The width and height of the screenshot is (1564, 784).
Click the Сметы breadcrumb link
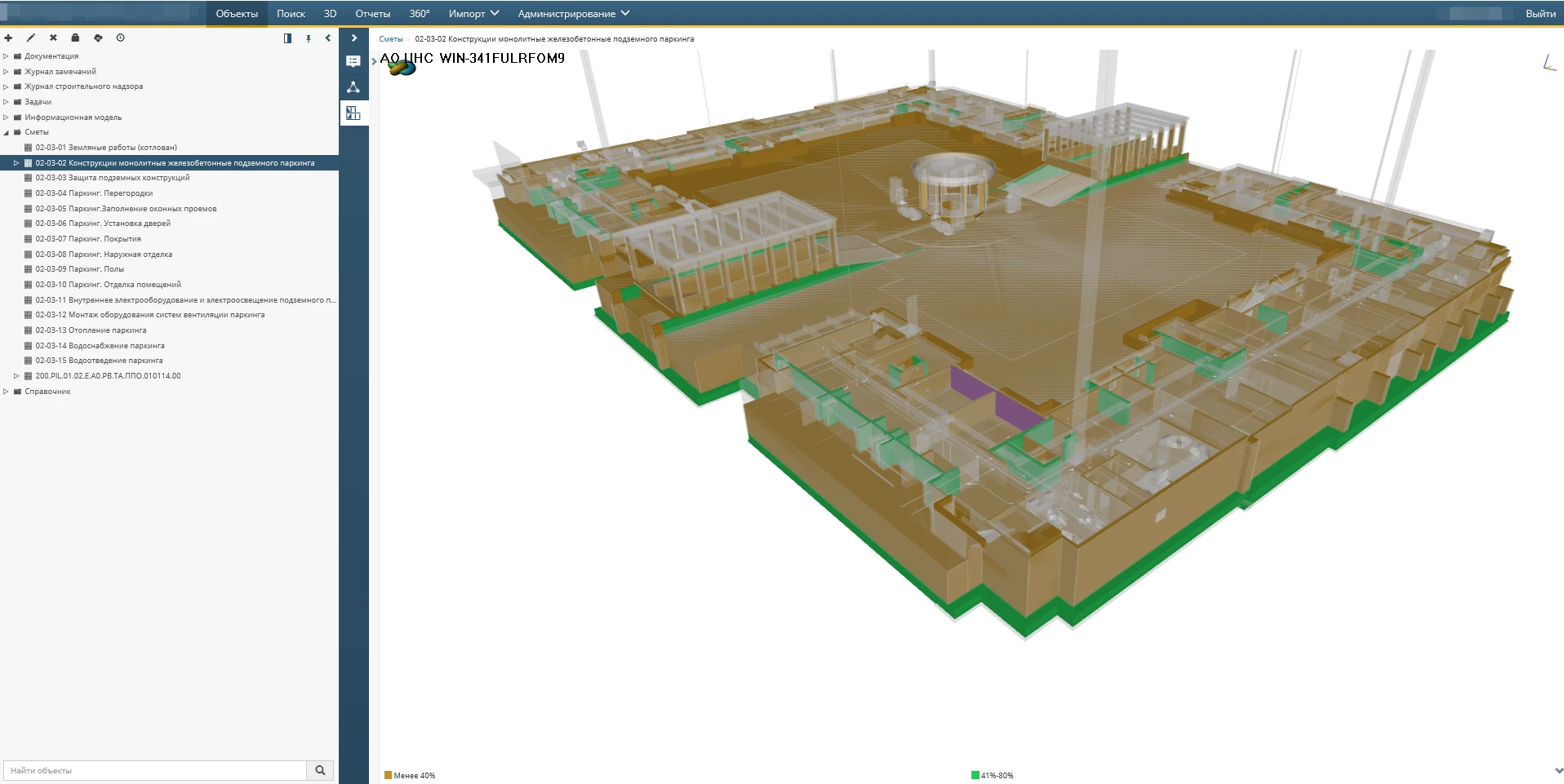tap(391, 39)
